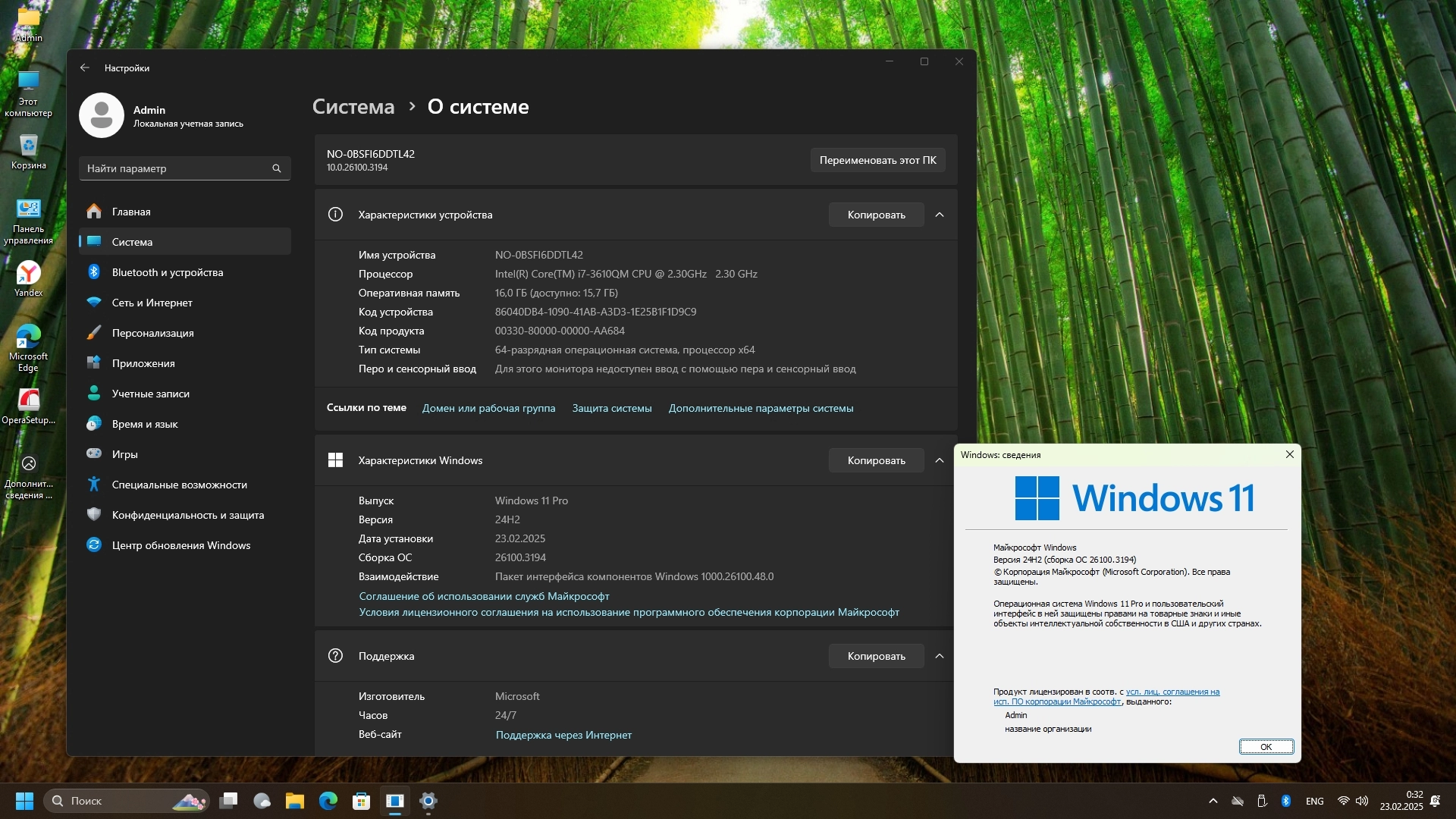The height and width of the screenshot is (819, 1456).
Task: Open Корзина on the desktop
Action: point(28,152)
